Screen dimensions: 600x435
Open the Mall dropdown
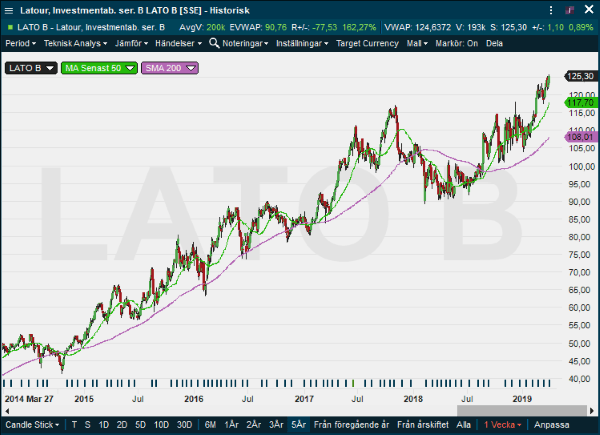[417, 43]
